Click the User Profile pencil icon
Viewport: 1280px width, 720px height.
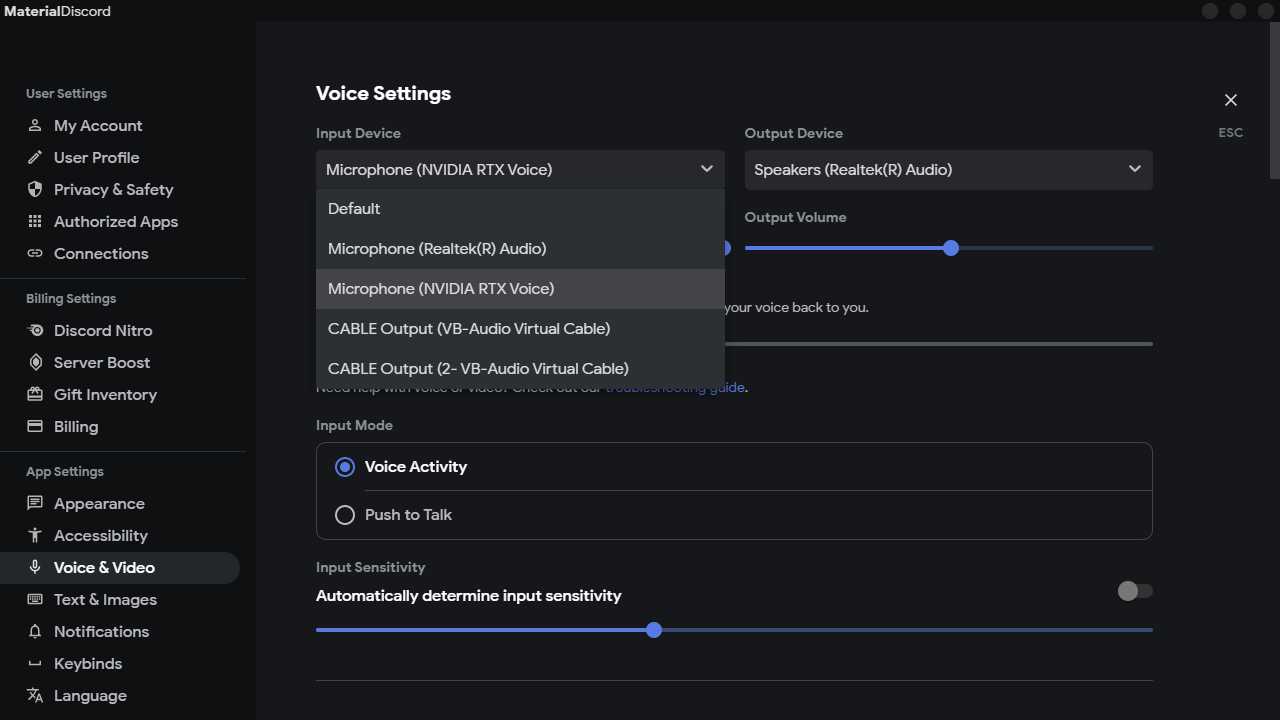click(35, 158)
